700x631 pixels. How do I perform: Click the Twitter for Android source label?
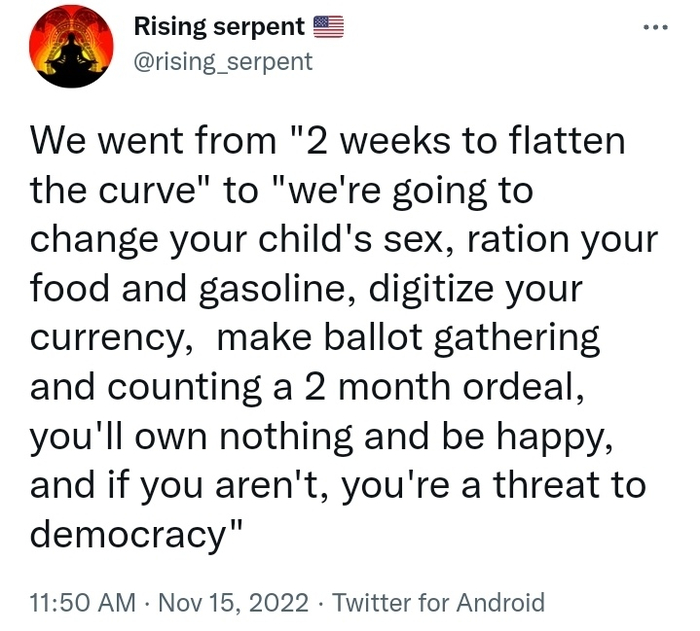pos(438,603)
